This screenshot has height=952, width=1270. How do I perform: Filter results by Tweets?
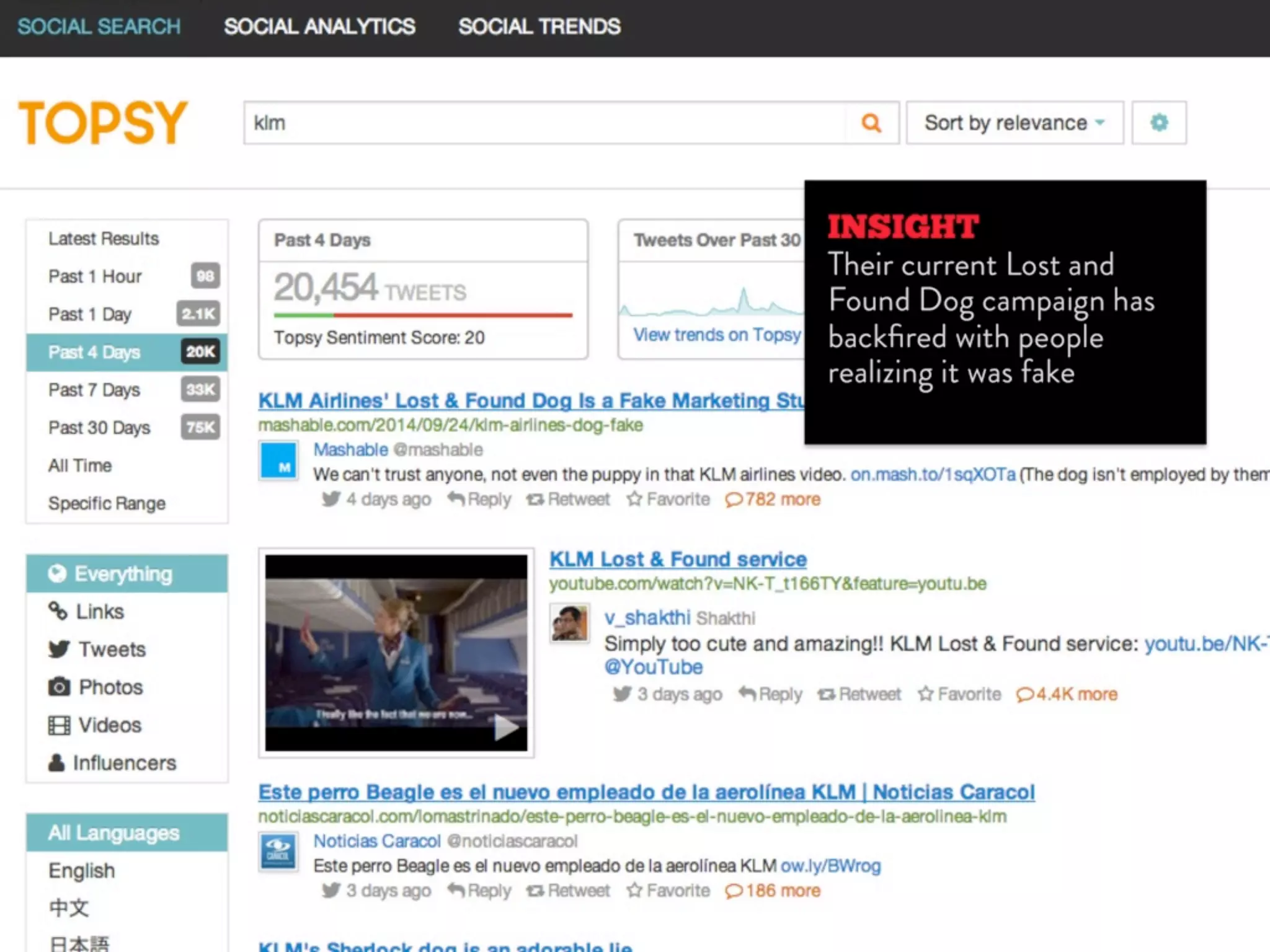(127, 650)
